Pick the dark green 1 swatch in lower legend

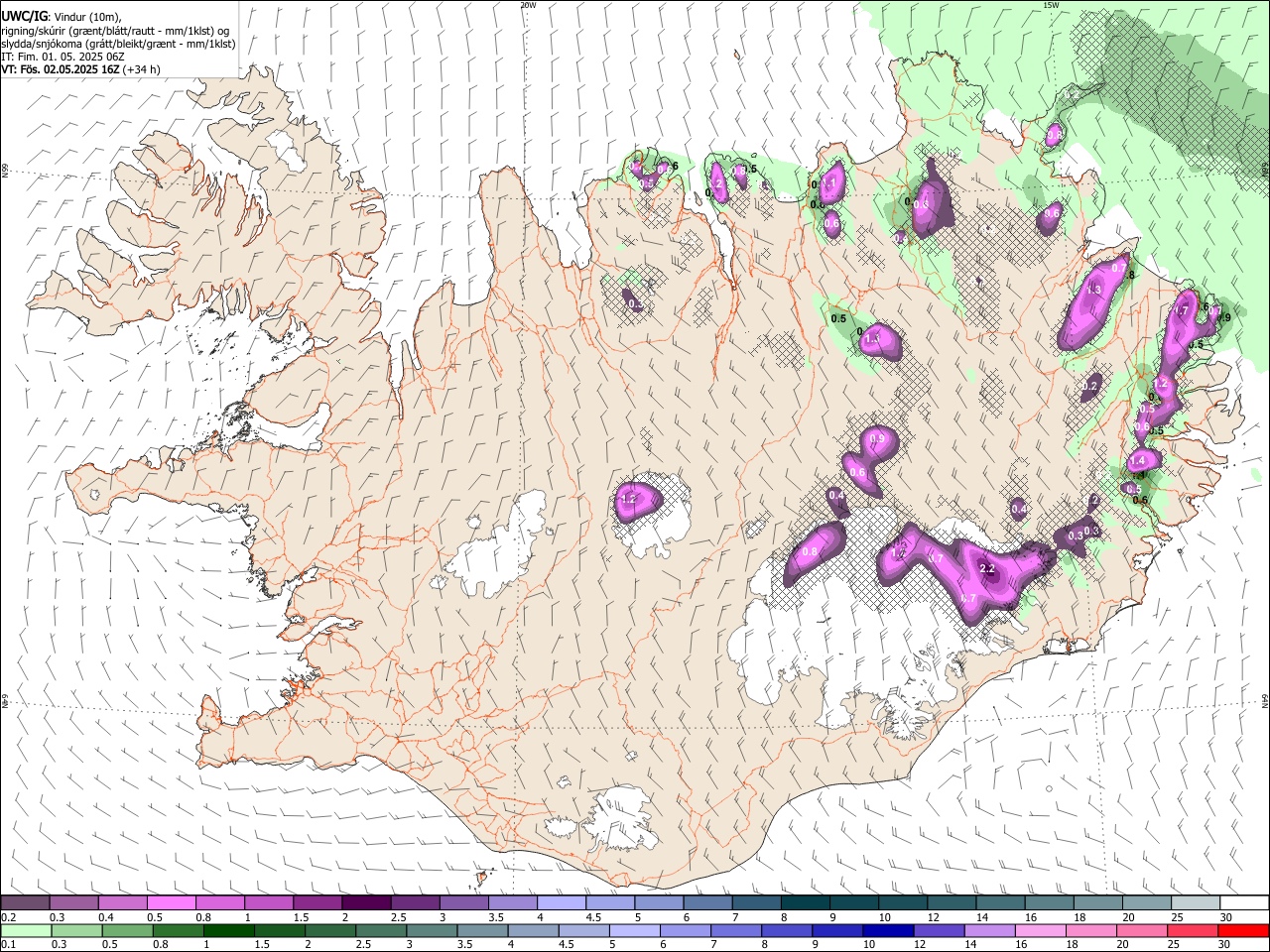[x=228, y=930]
